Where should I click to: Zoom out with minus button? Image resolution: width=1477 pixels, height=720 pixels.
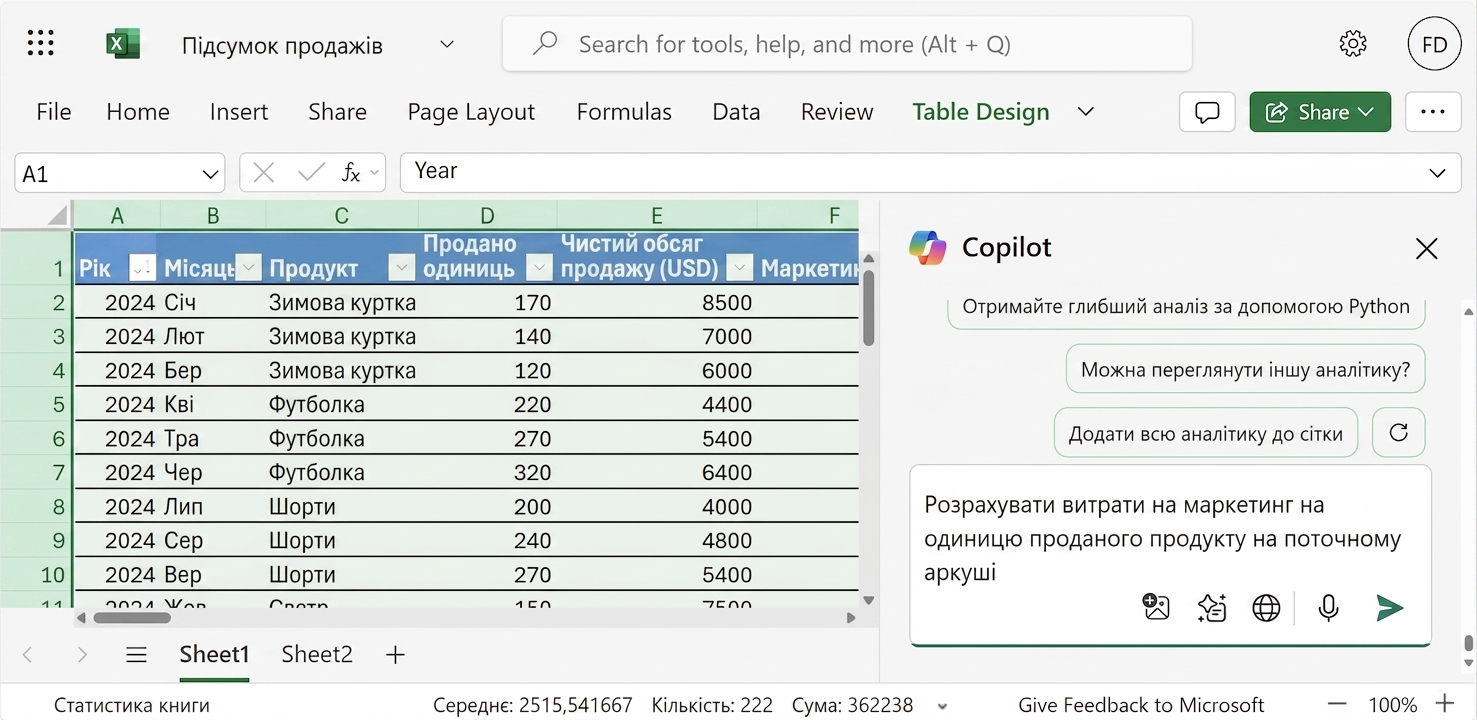click(x=1336, y=704)
